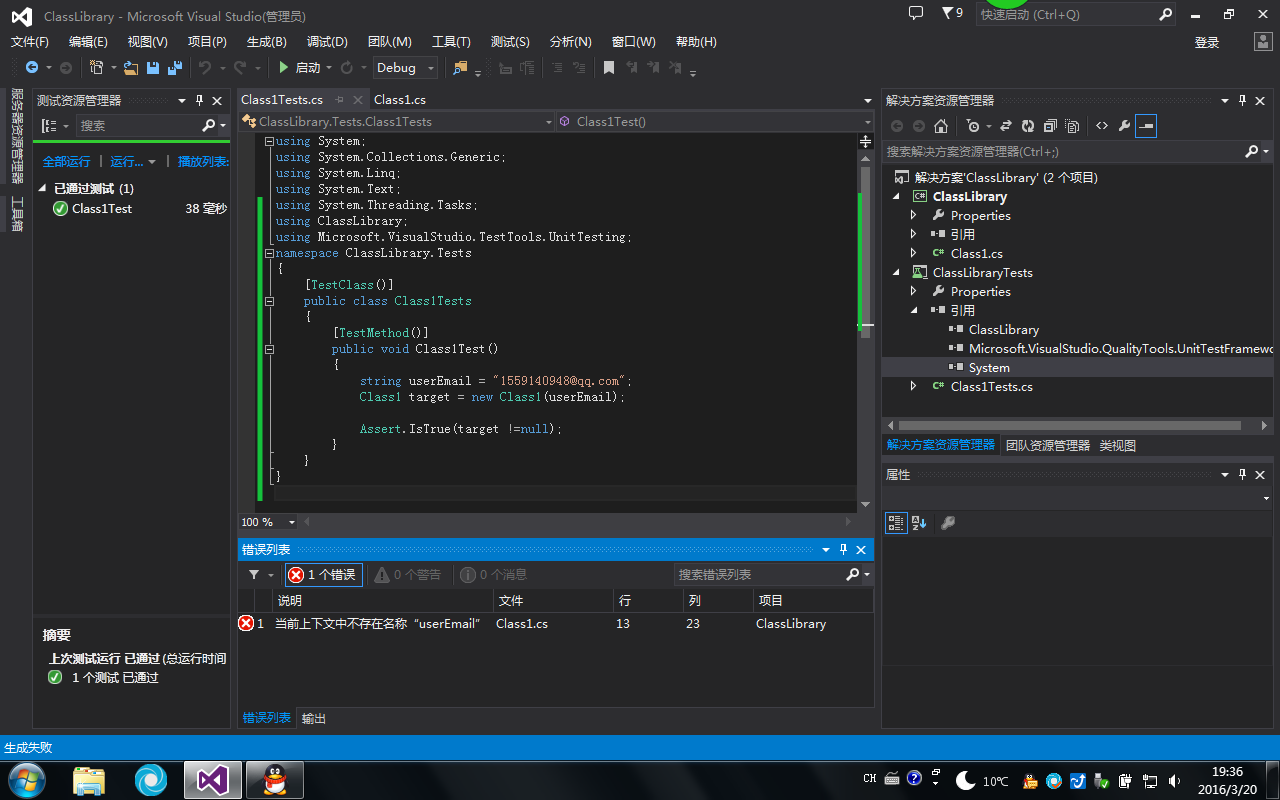Click the Property Pages wrench in Properties panel

[948, 523]
